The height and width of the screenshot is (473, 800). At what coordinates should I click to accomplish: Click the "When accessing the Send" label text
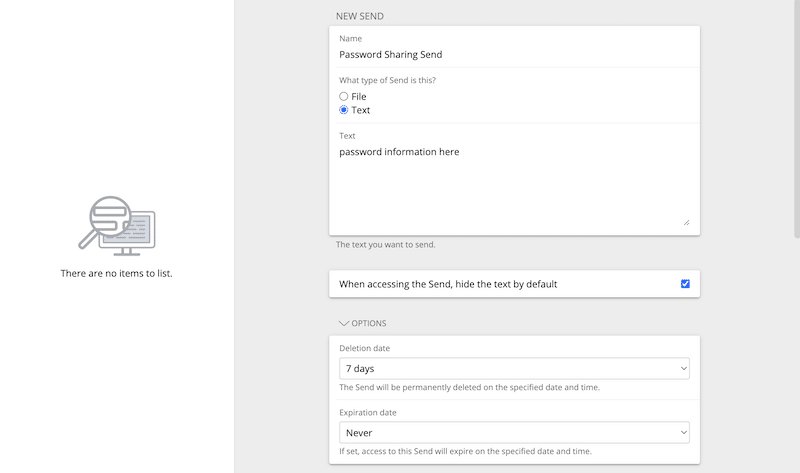(x=448, y=284)
